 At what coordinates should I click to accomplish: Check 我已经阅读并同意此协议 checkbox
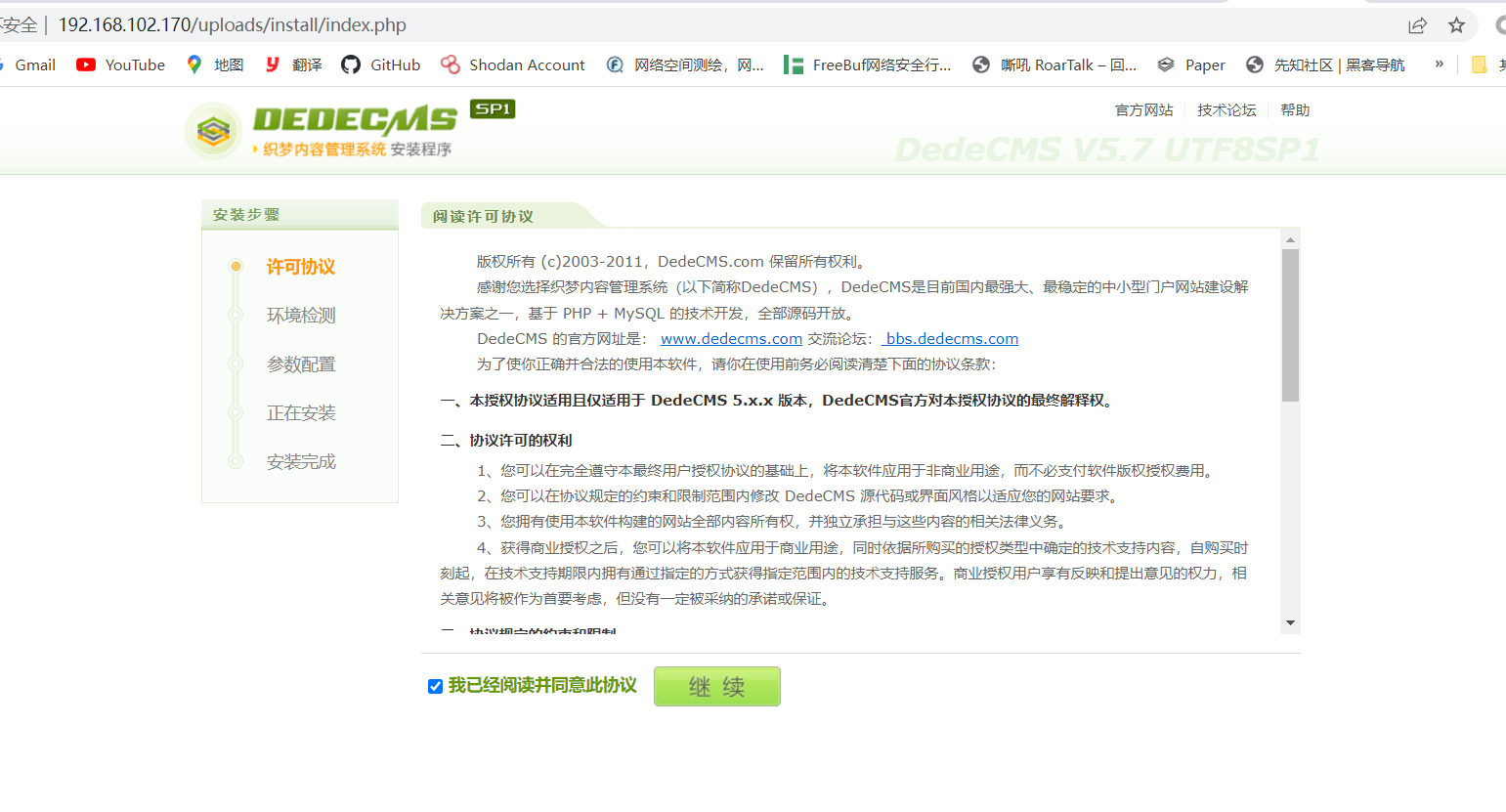(x=435, y=686)
